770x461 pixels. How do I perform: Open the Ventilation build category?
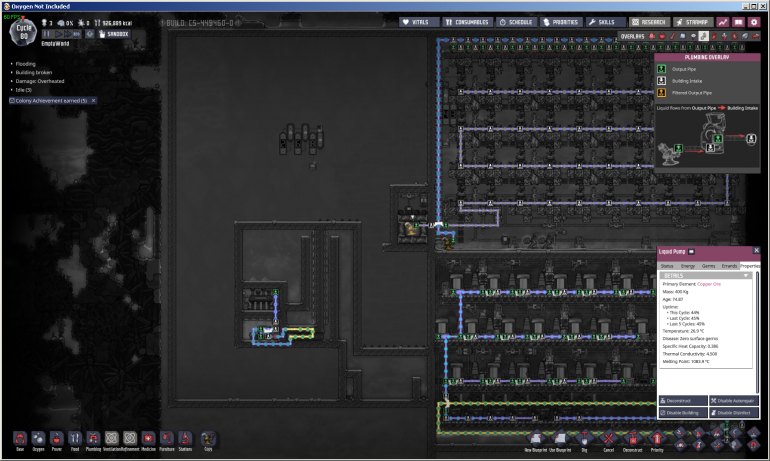pos(111,438)
